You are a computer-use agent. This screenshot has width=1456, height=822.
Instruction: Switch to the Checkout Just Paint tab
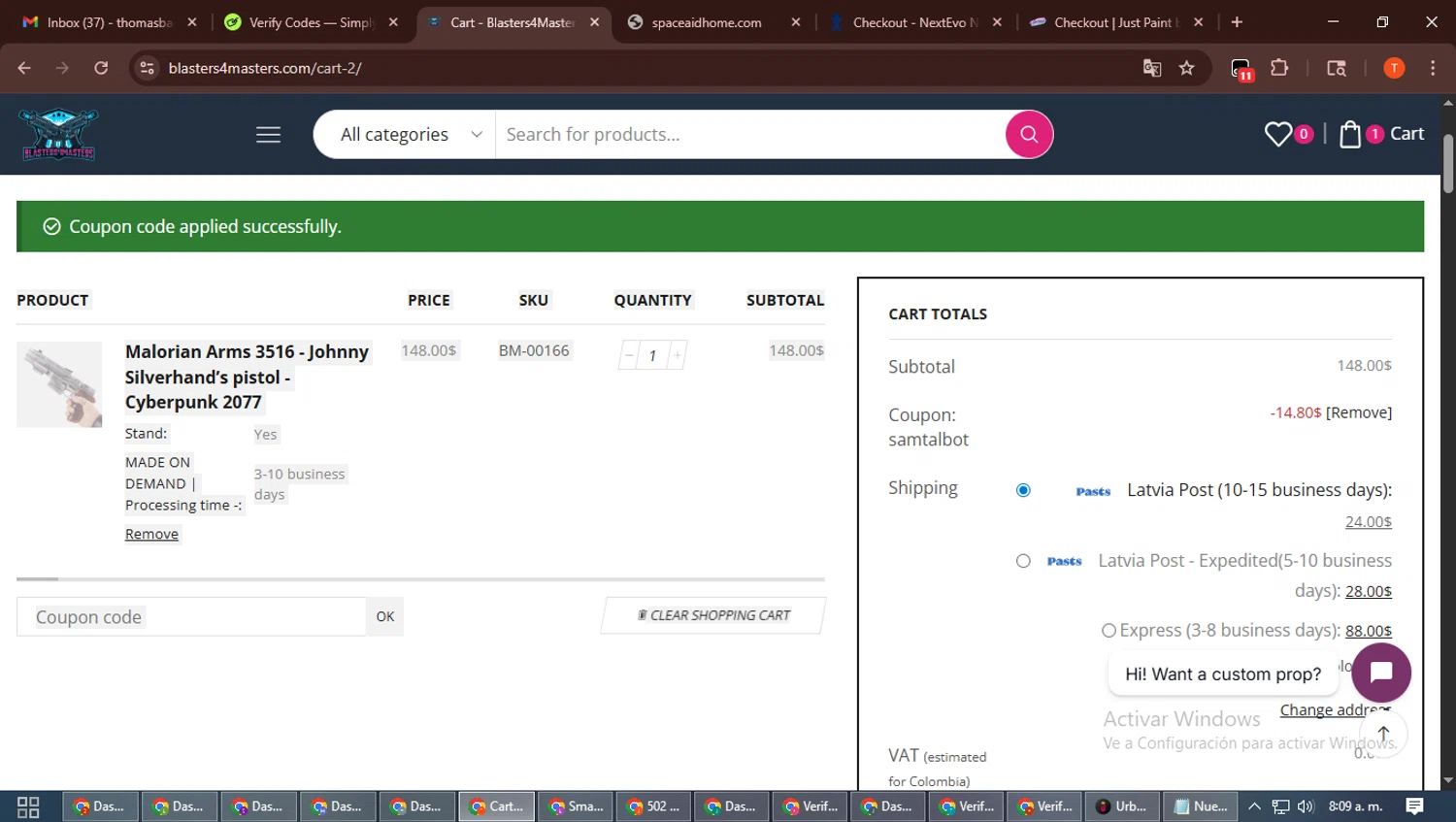tap(1115, 22)
